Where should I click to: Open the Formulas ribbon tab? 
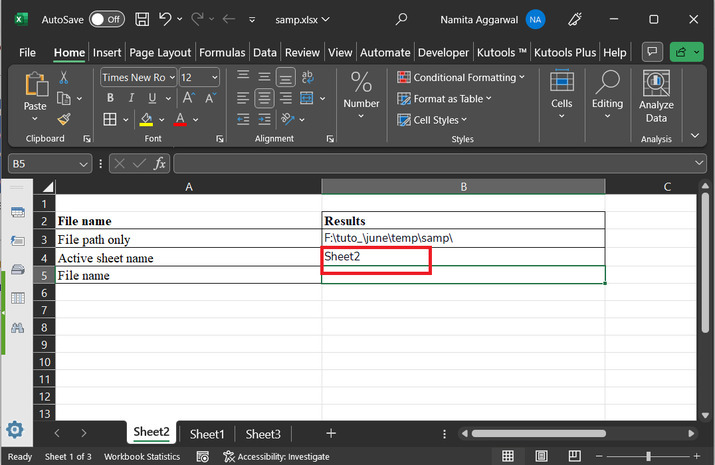[x=221, y=52]
